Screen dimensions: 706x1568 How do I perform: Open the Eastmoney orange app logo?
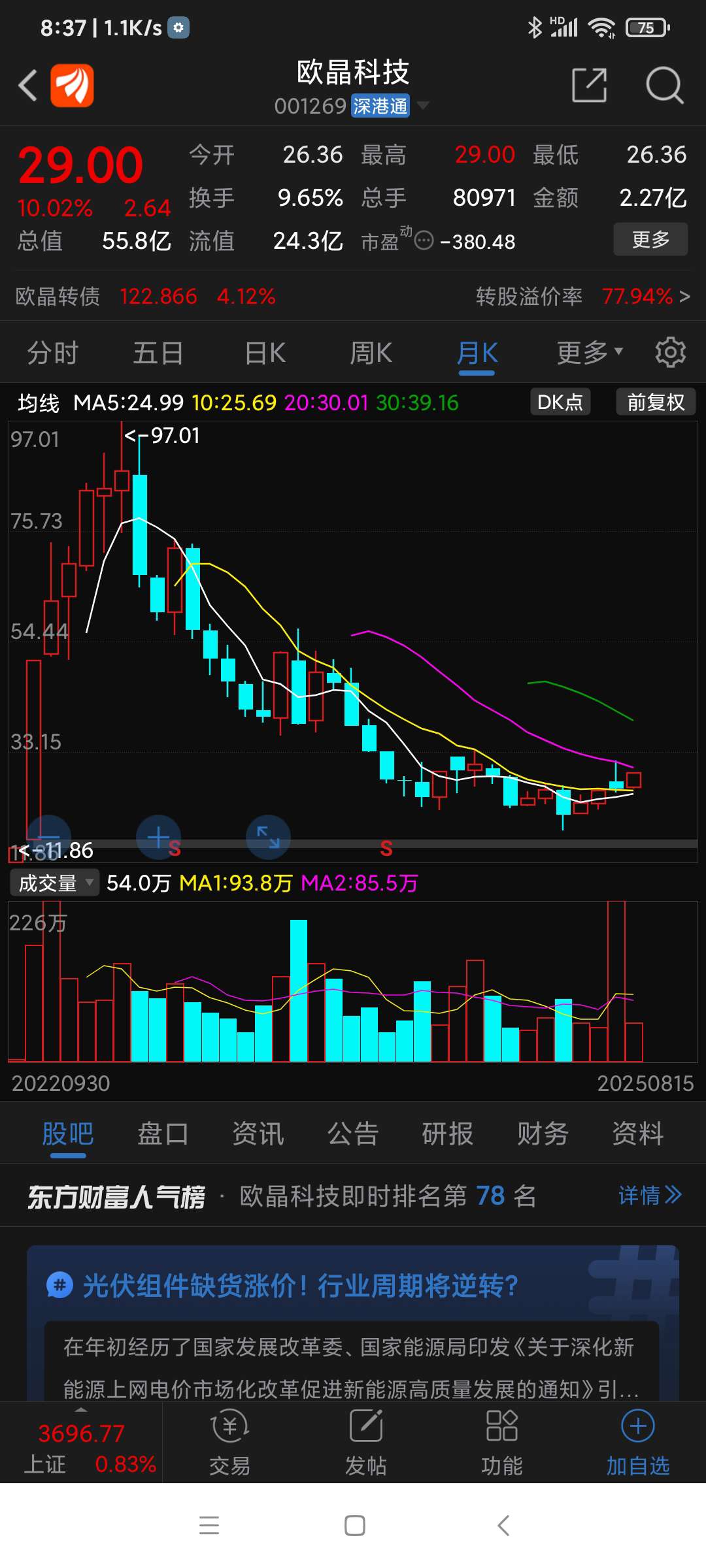(72, 85)
